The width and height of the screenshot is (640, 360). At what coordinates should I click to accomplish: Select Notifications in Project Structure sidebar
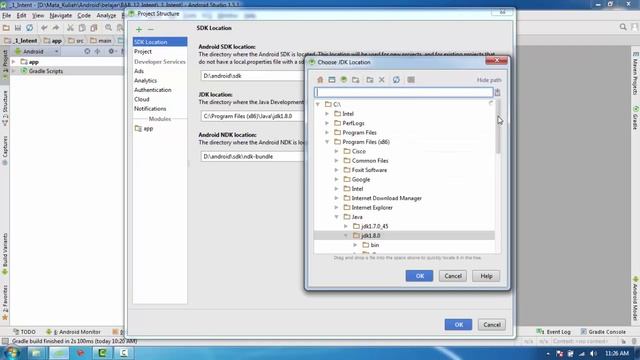150,109
